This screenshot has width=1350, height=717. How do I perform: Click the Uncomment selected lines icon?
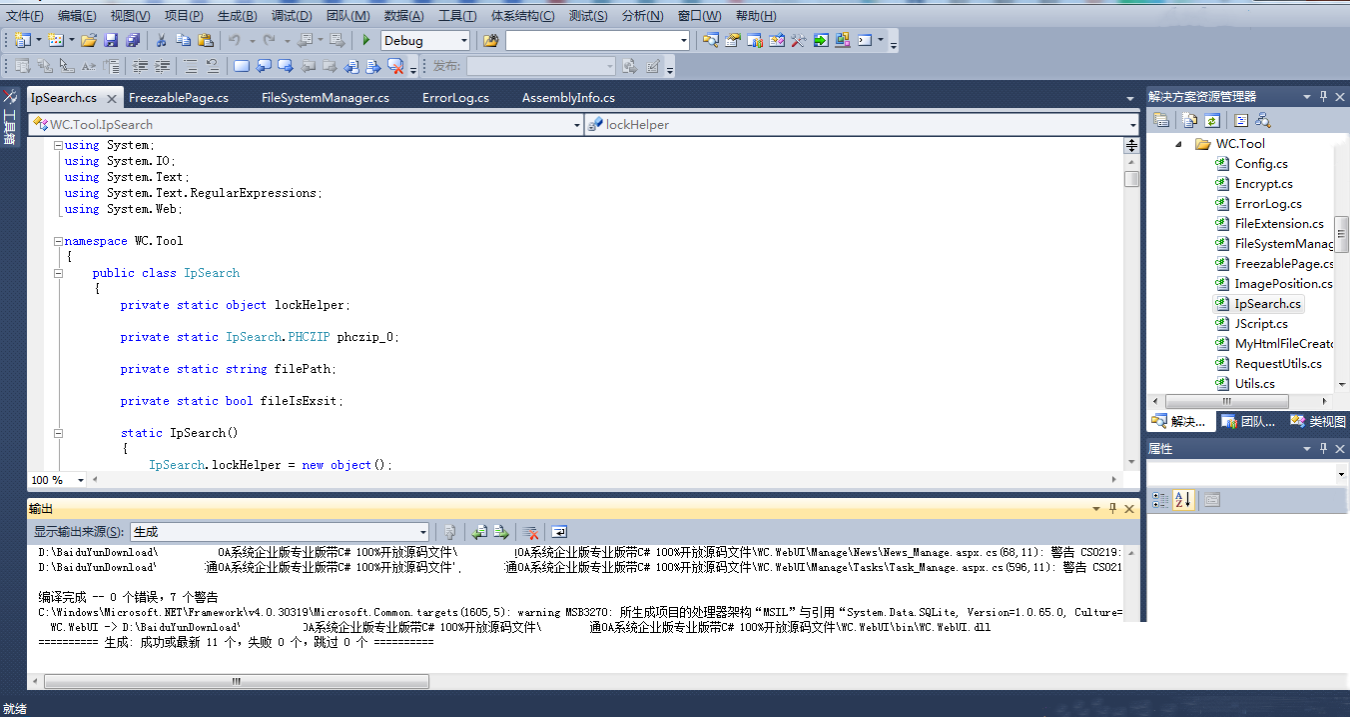coord(212,66)
